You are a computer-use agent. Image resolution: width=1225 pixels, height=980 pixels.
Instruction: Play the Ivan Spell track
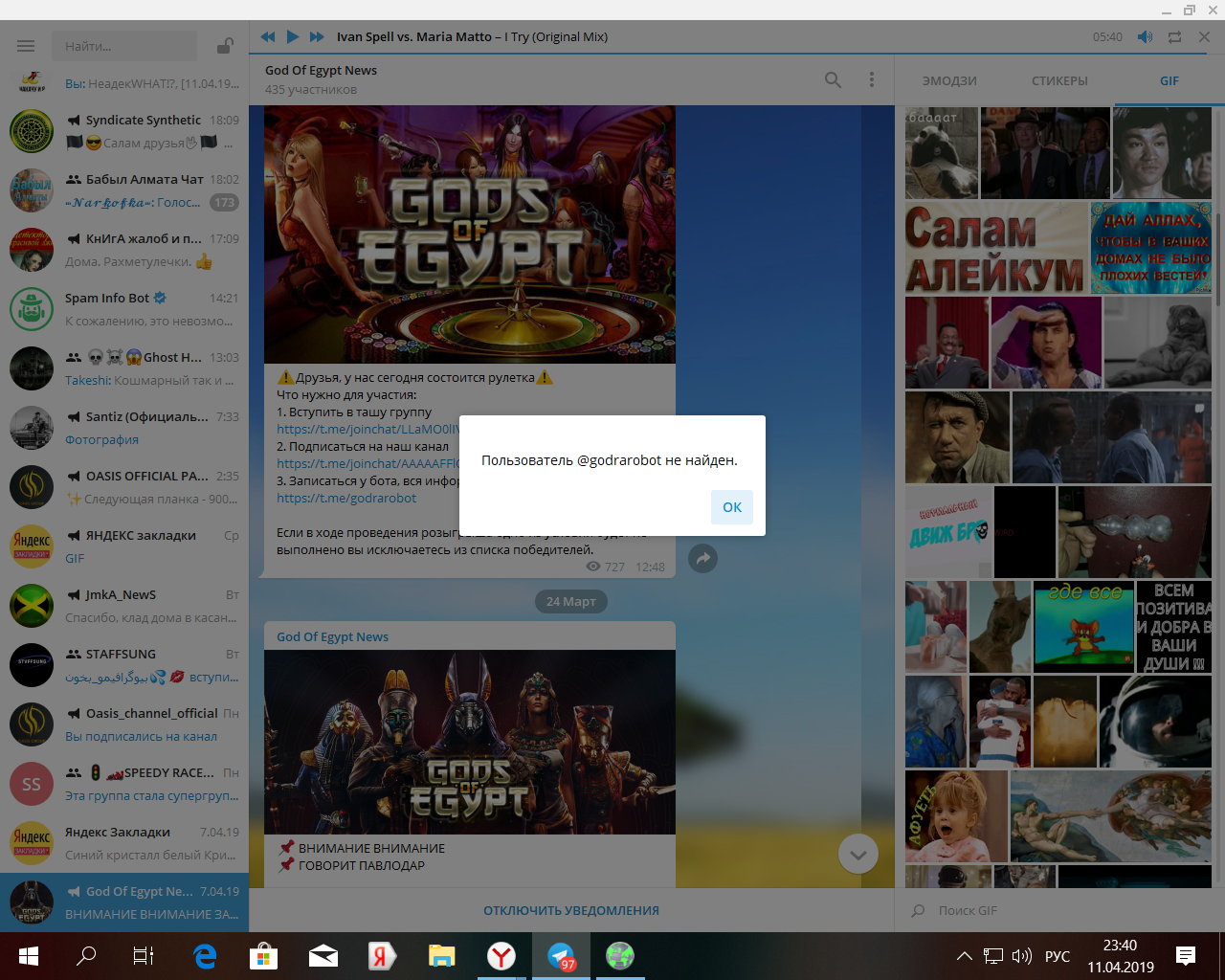[x=292, y=37]
